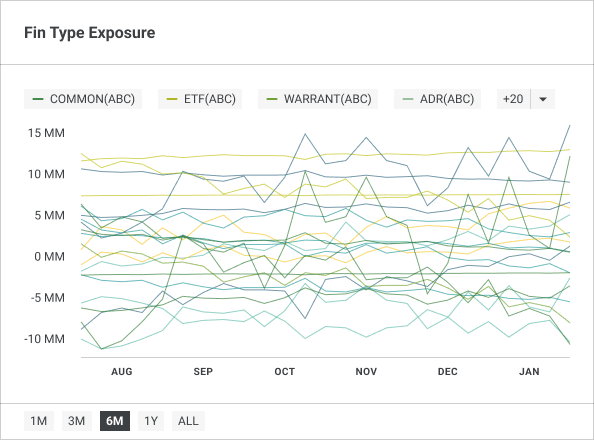Click the -10 MM axis label

44,339
